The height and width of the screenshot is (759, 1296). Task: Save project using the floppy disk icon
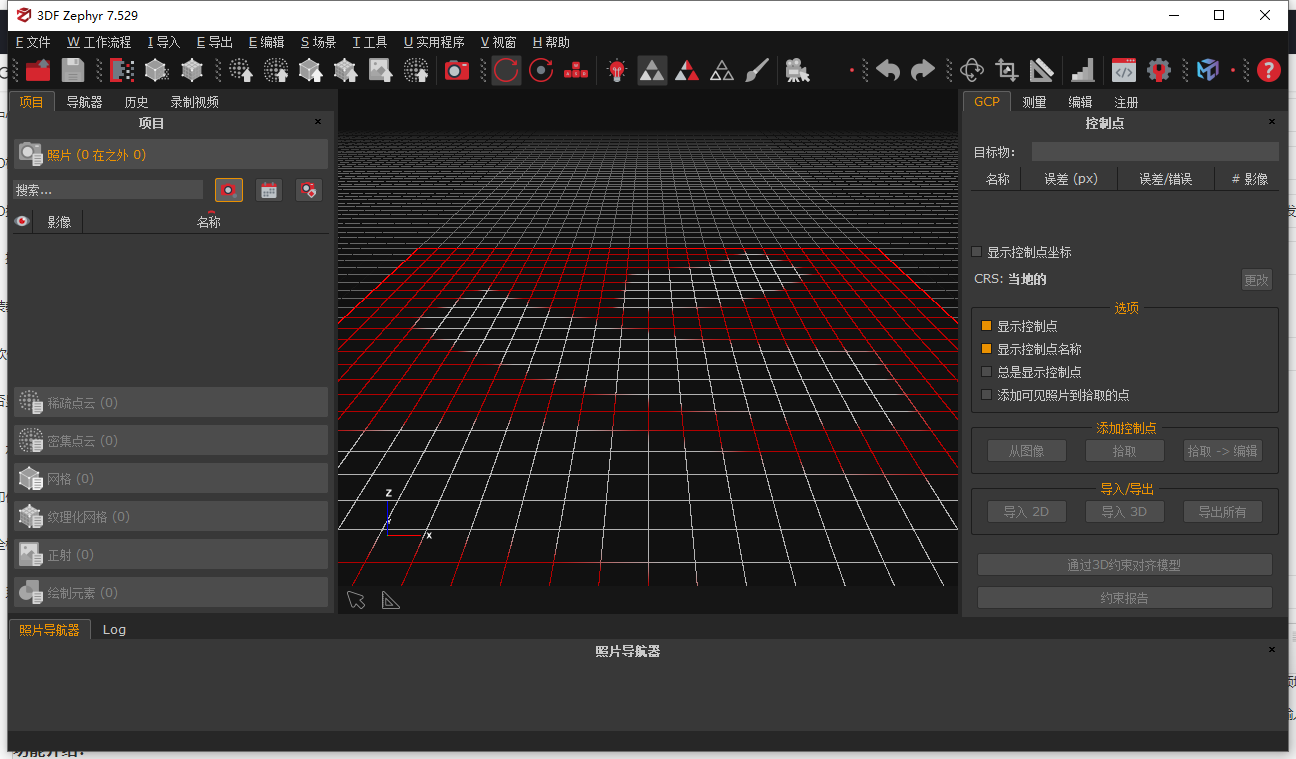(73, 70)
